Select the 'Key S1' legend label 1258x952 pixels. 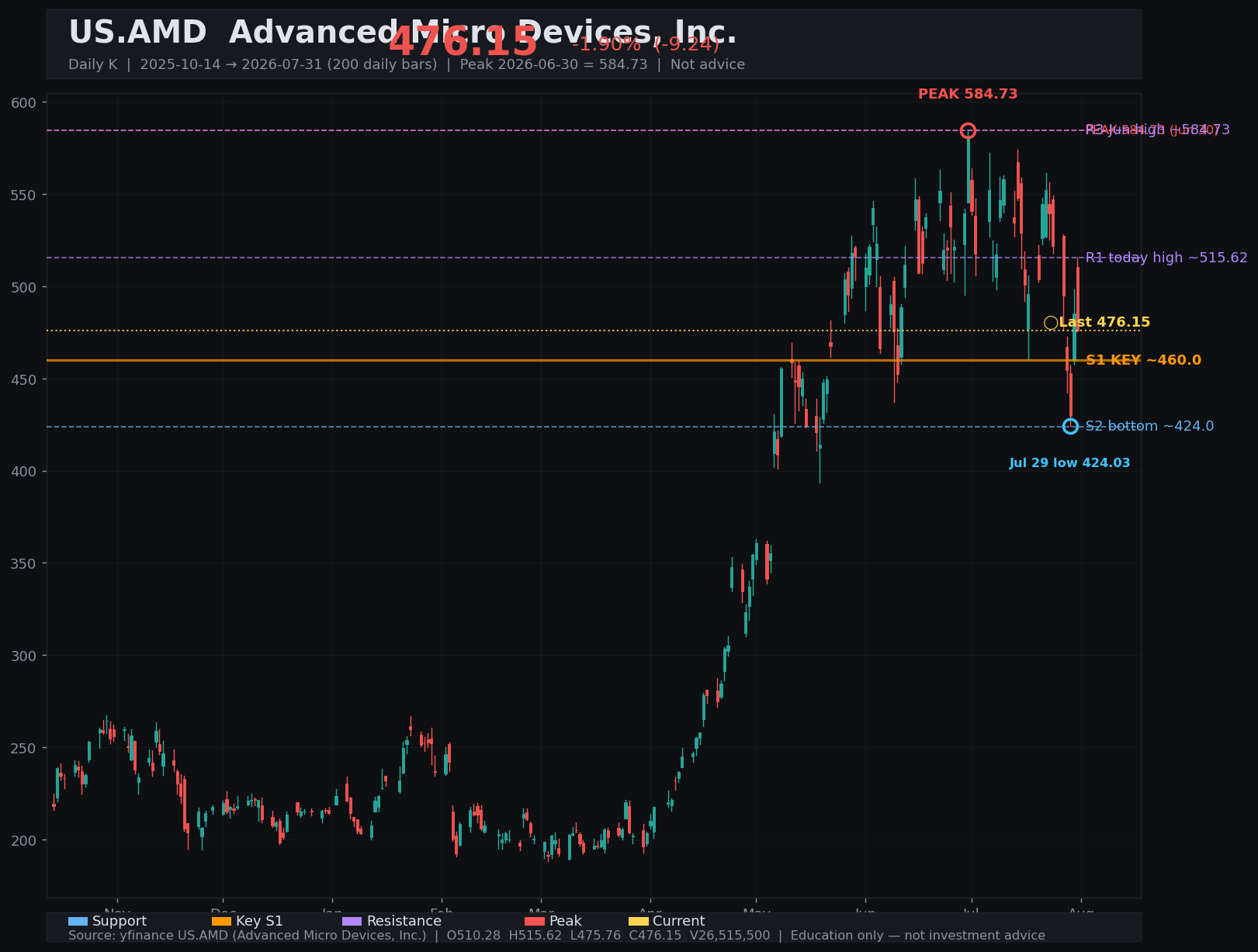[259, 921]
